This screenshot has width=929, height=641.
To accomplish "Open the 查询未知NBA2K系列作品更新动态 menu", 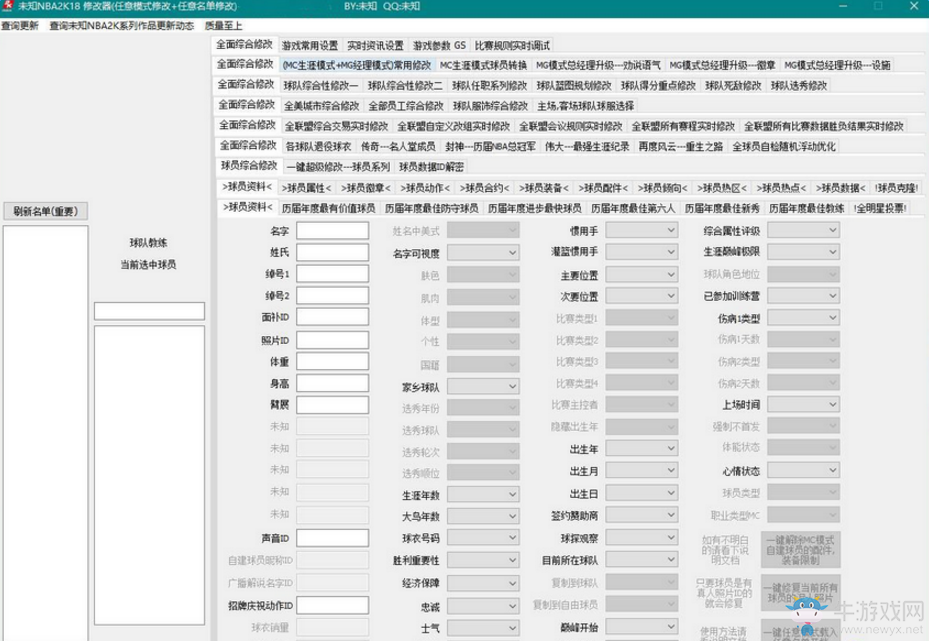I will coord(121,25).
